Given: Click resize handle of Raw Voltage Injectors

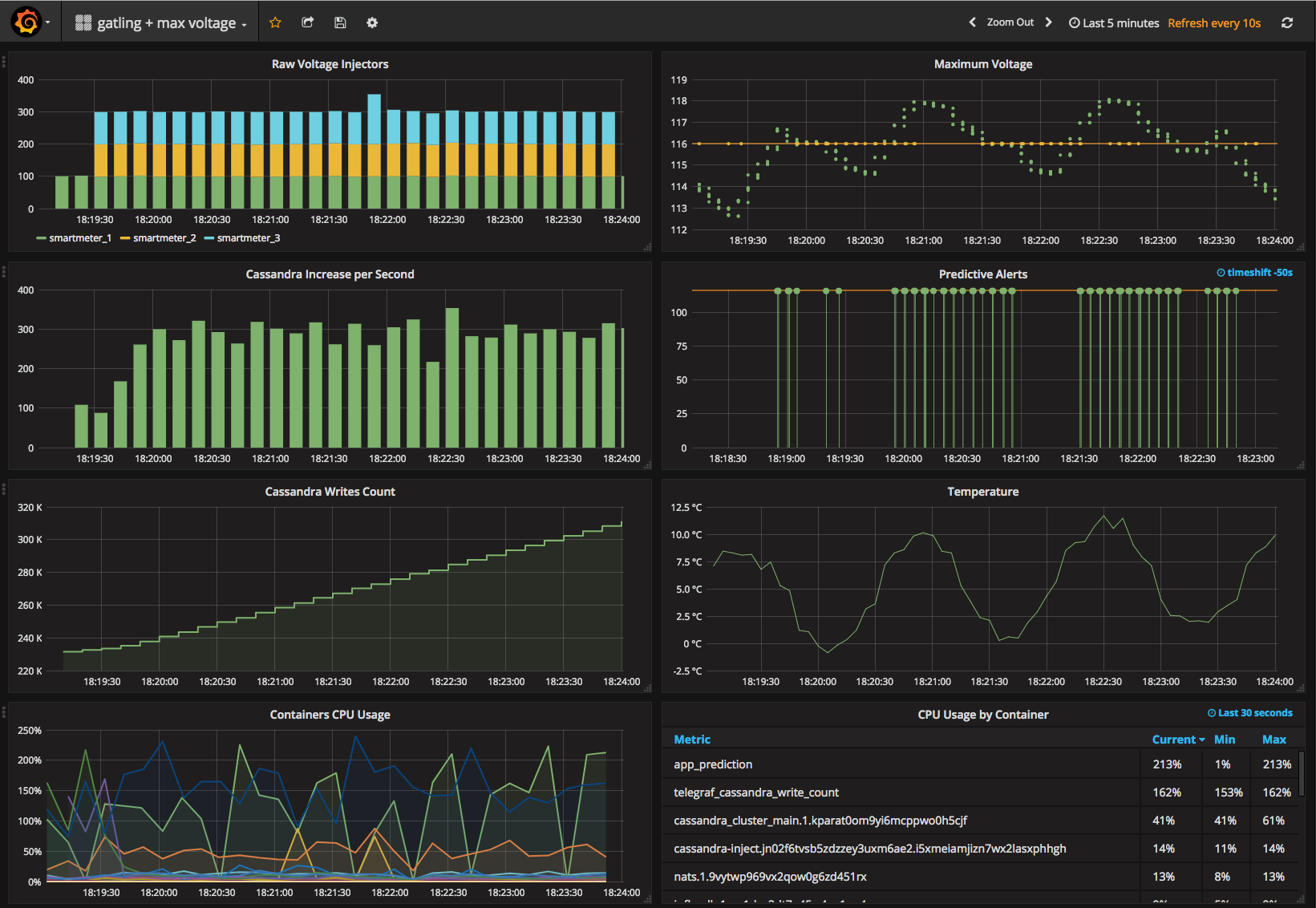Looking at the screenshot, I should tap(647, 247).
